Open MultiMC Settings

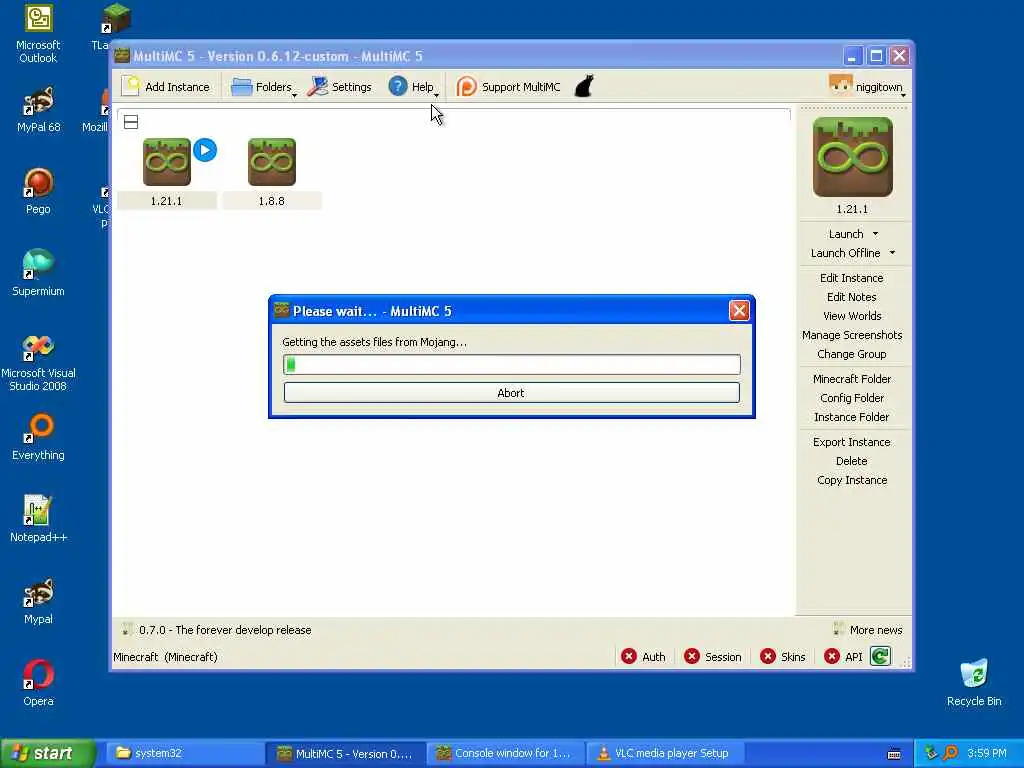(x=340, y=87)
